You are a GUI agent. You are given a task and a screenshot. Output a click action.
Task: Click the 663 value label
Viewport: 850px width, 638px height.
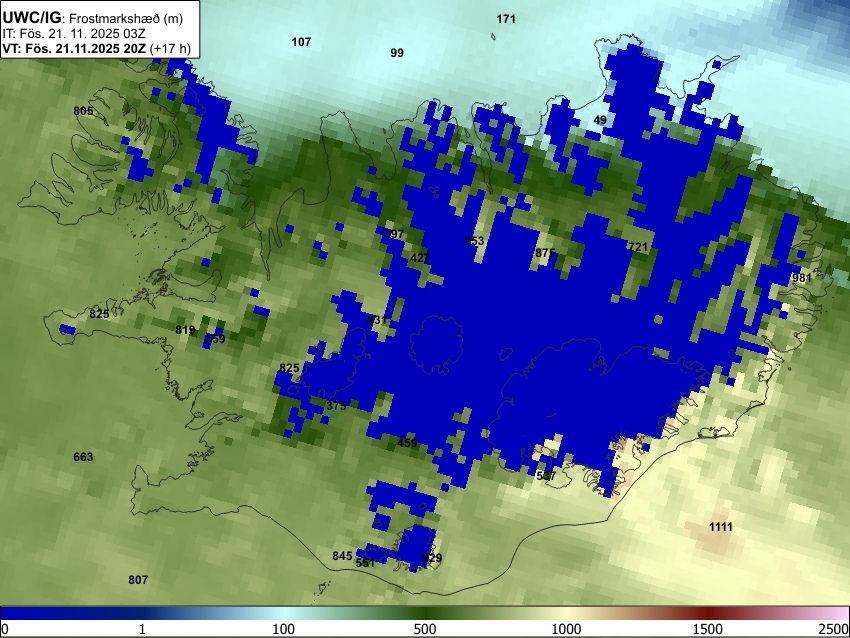(83, 457)
